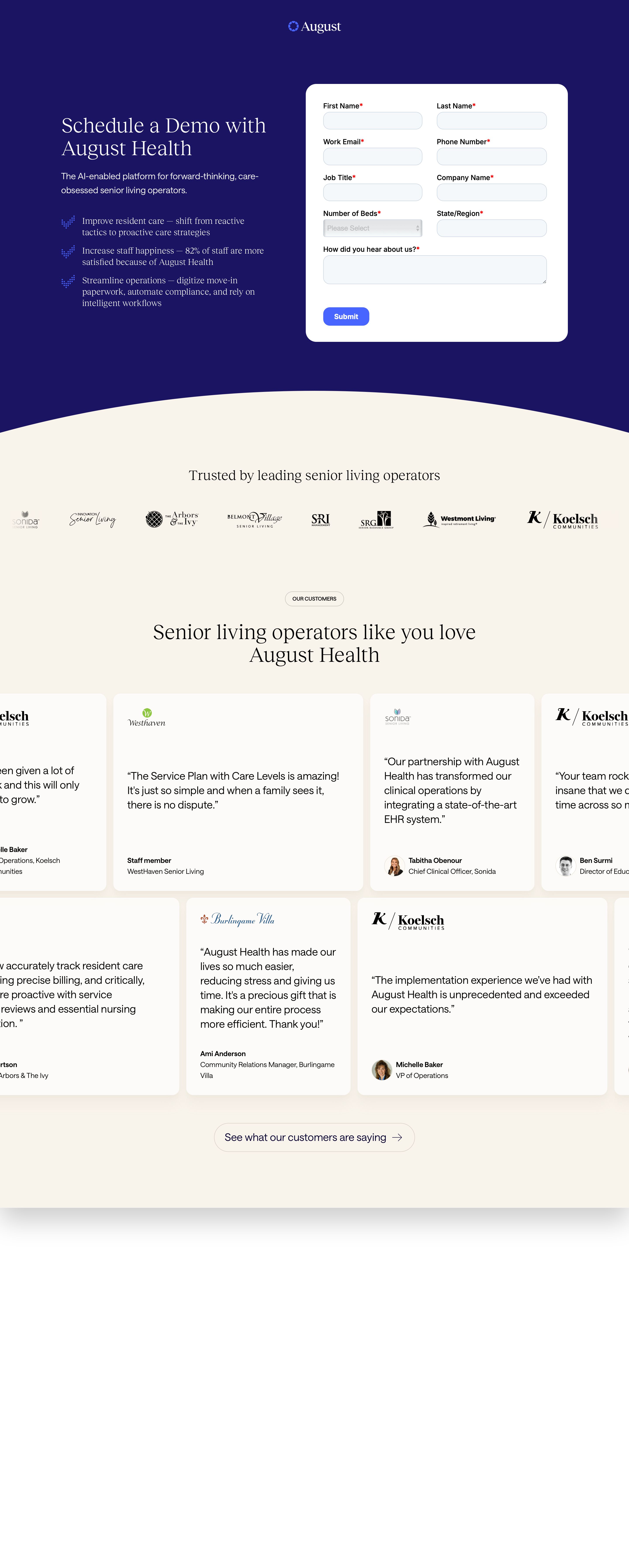The height and width of the screenshot is (1568, 629).
Task: Open the Number of Beds dropdown
Action: point(372,228)
